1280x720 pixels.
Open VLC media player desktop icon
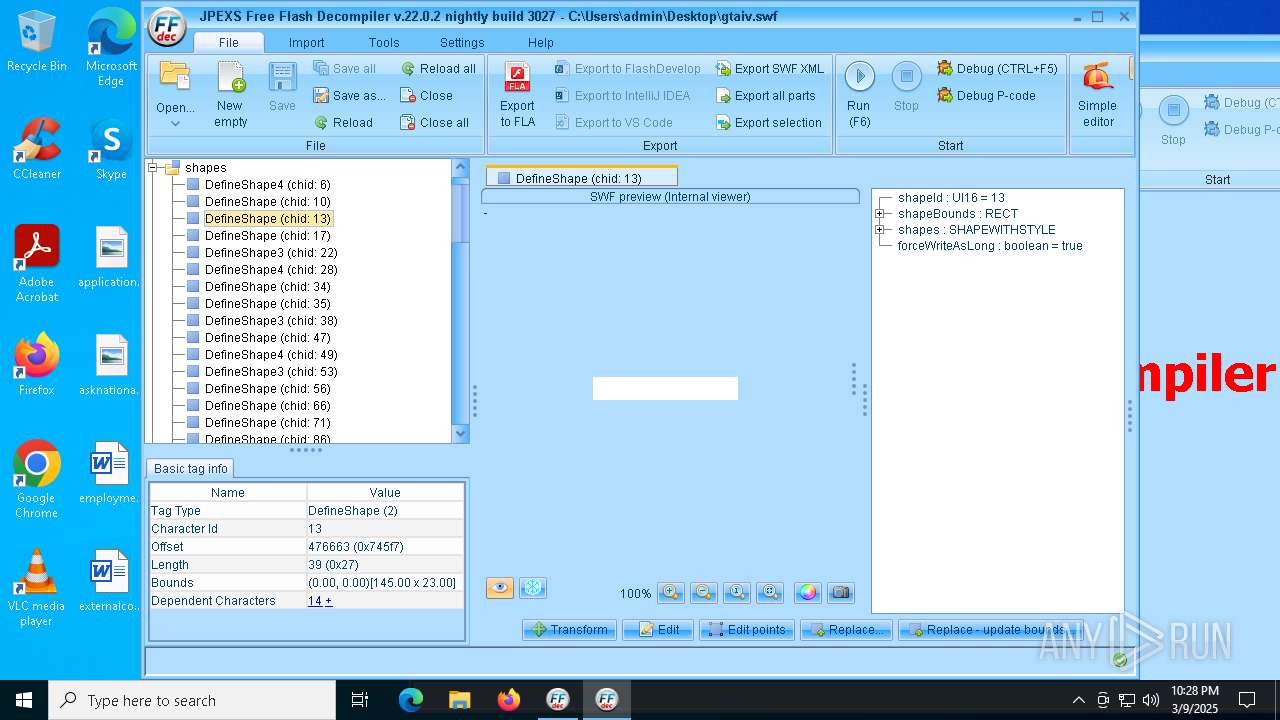coord(36,587)
